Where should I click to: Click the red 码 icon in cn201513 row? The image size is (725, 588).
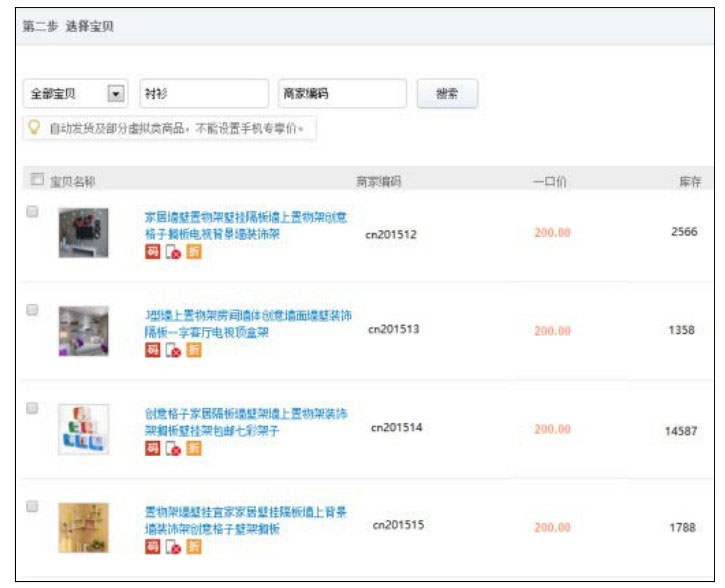click(153, 350)
